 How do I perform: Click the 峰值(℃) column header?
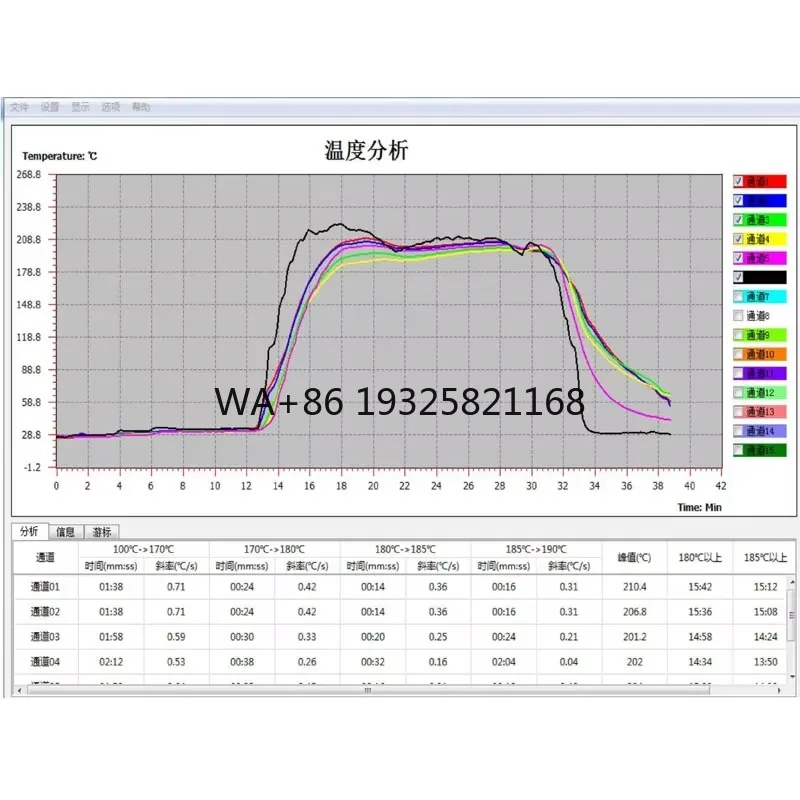[x=634, y=558]
